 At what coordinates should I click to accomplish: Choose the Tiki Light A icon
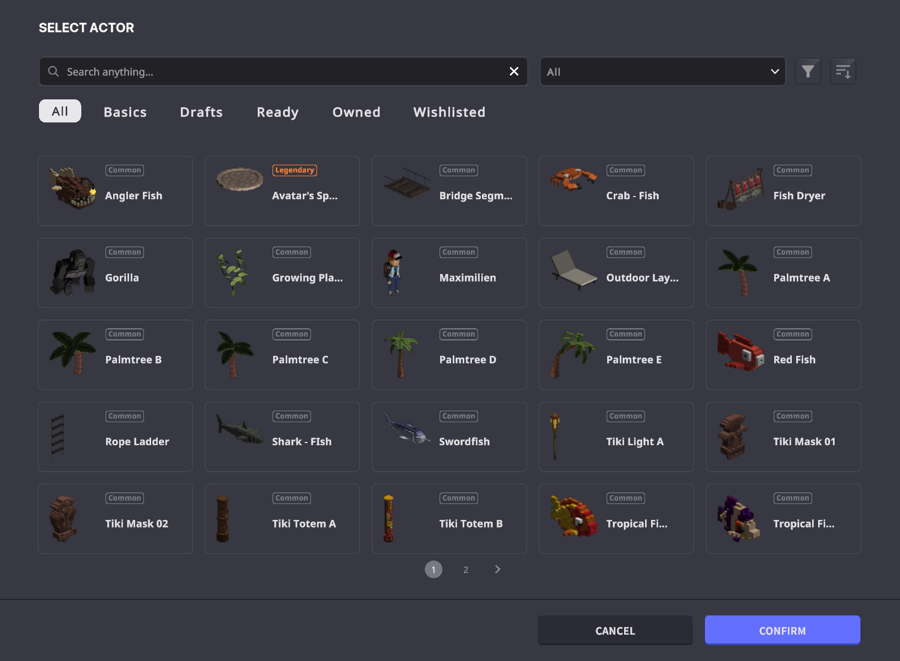(556, 436)
